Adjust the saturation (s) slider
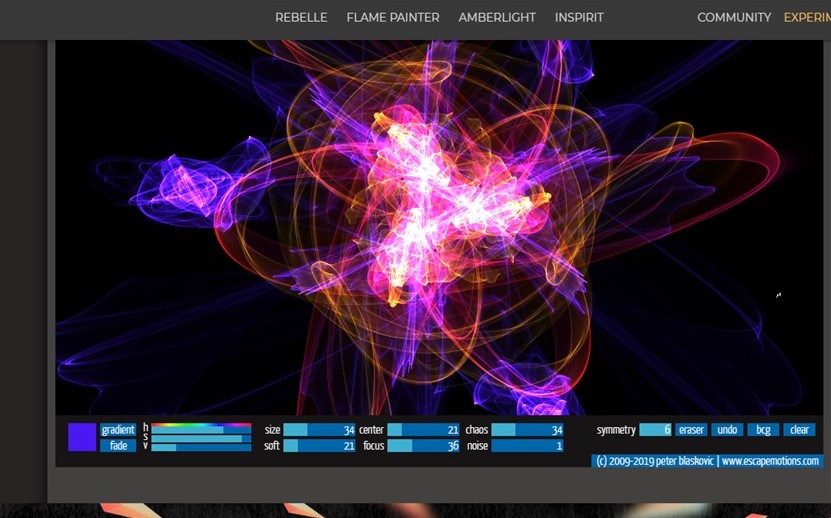Viewport: 831px width, 518px height. [201, 439]
